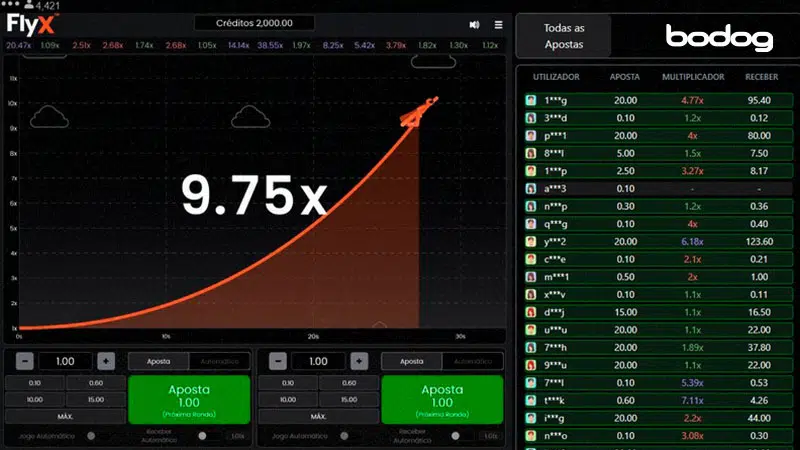
Task: Open the hamburger menu
Action: coord(499,24)
